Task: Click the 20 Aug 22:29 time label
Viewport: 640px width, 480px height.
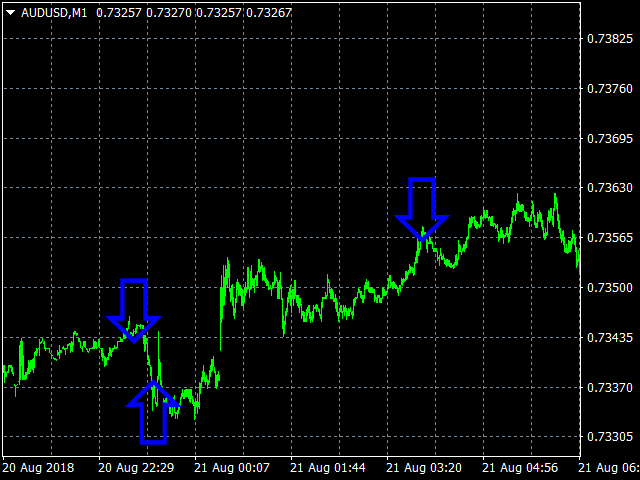Action: tap(136, 467)
